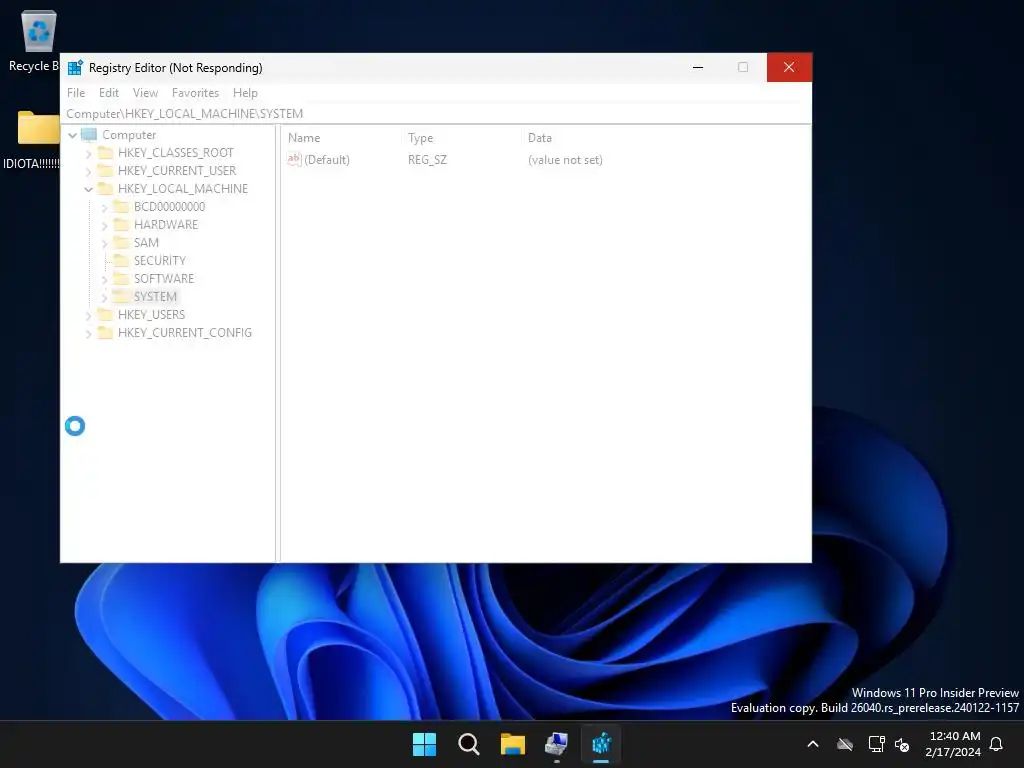
Task: Select the (Default) value name
Action: pos(327,160)
